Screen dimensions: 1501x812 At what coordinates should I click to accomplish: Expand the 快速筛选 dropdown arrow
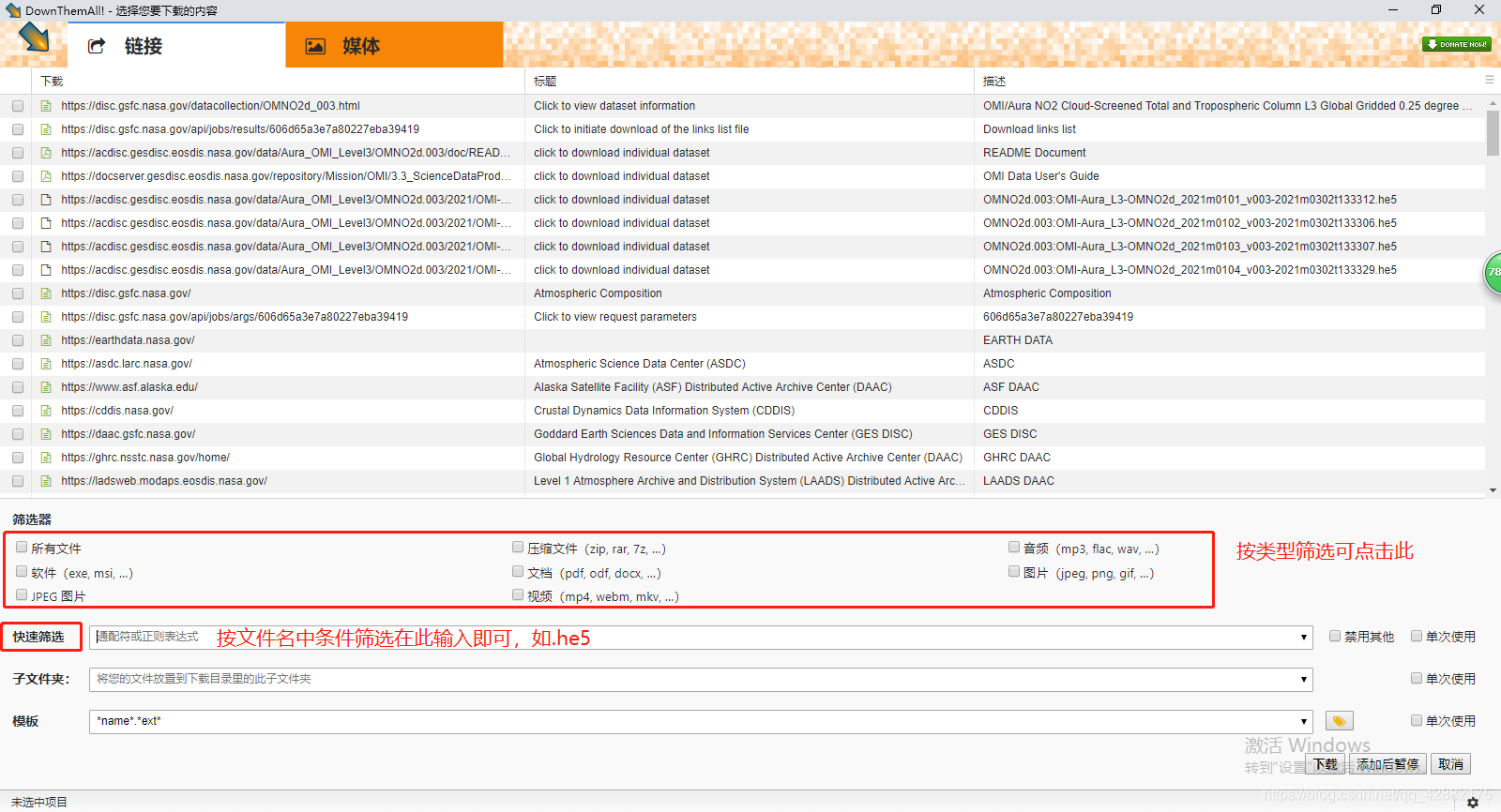pyautogui.click(x=1304, y=638)
